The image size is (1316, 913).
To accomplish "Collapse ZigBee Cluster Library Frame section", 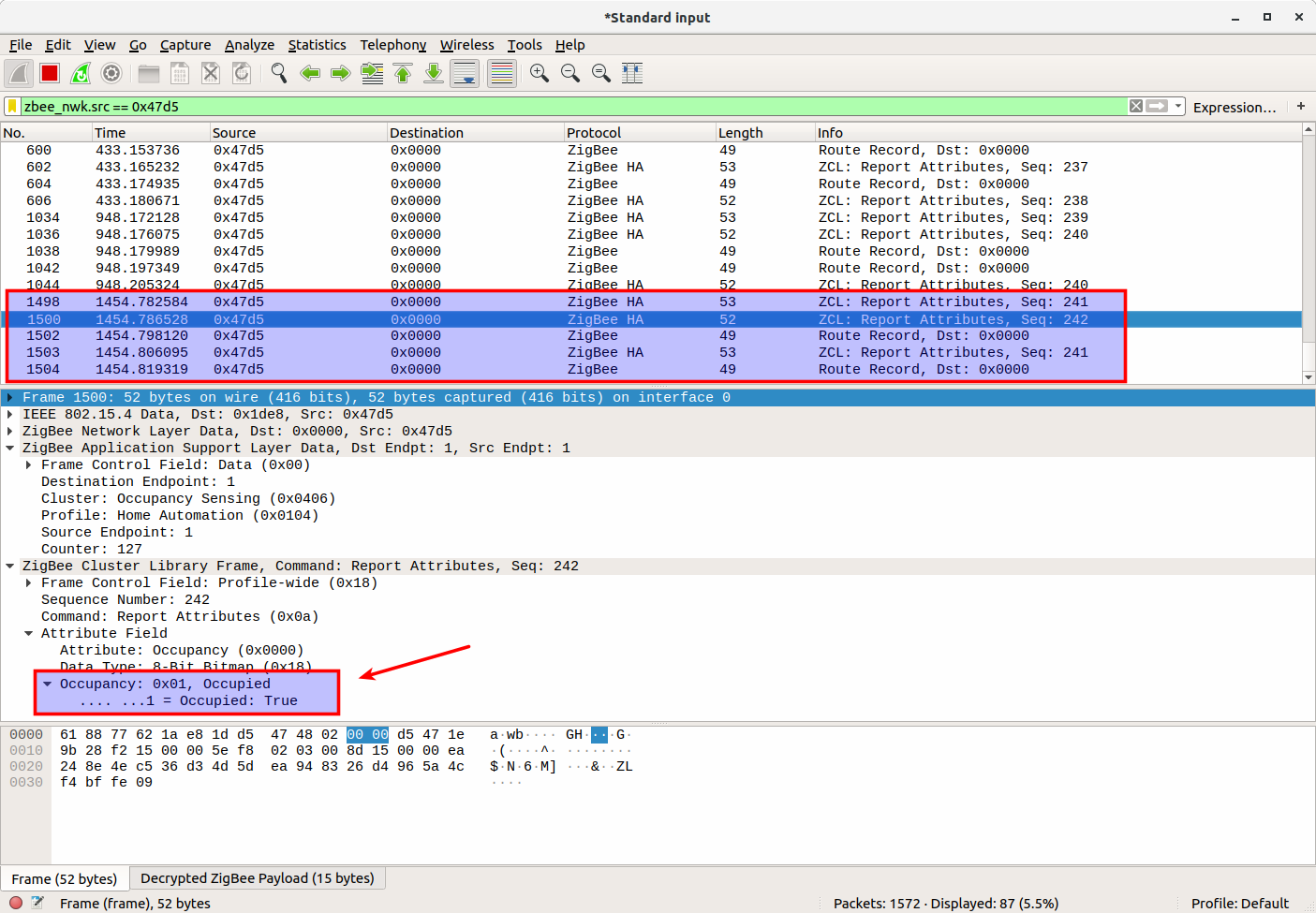I will pos(10,567).
